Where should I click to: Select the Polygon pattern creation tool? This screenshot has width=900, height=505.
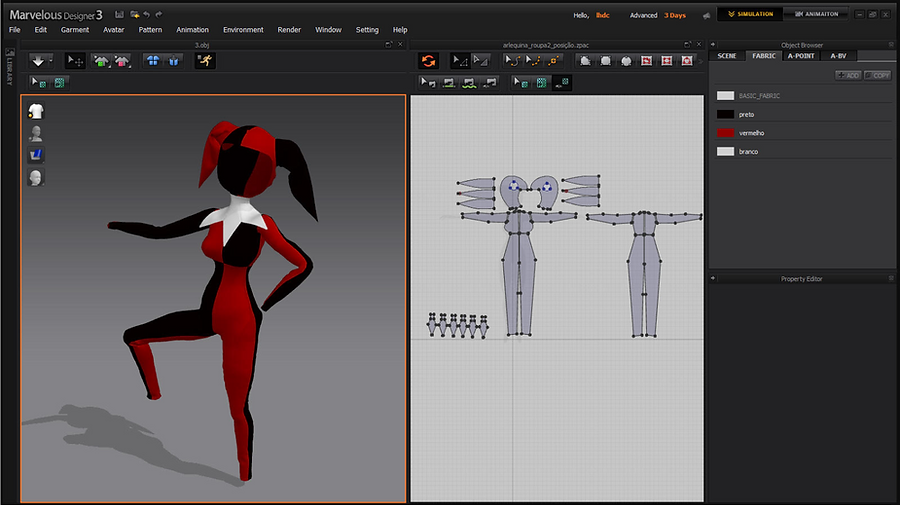[585, 61]
